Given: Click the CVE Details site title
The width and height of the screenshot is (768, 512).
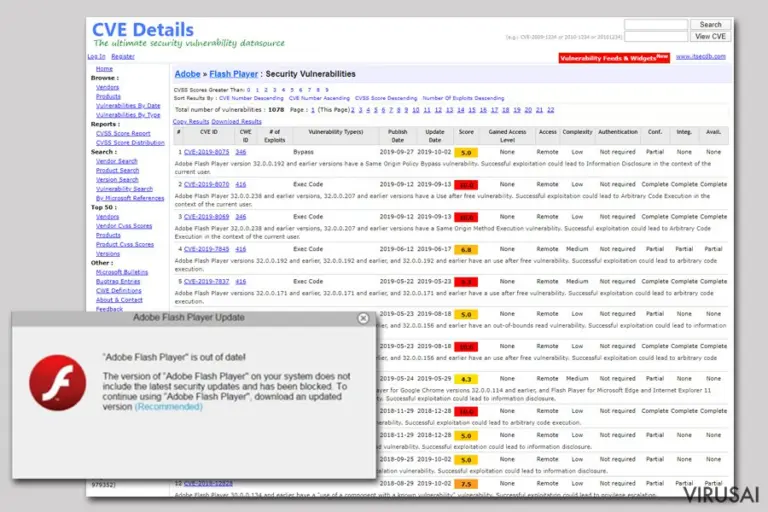Looking at the screenshot, I should point(143,29).
